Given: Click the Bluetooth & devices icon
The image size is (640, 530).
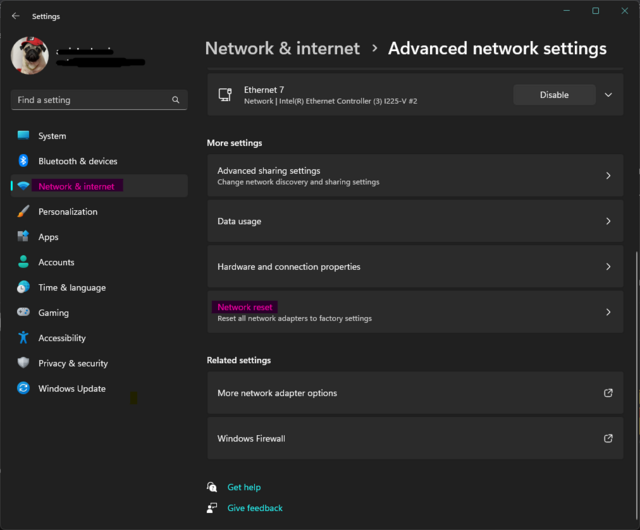Looking at the screenshot, I should click(23, 161).
